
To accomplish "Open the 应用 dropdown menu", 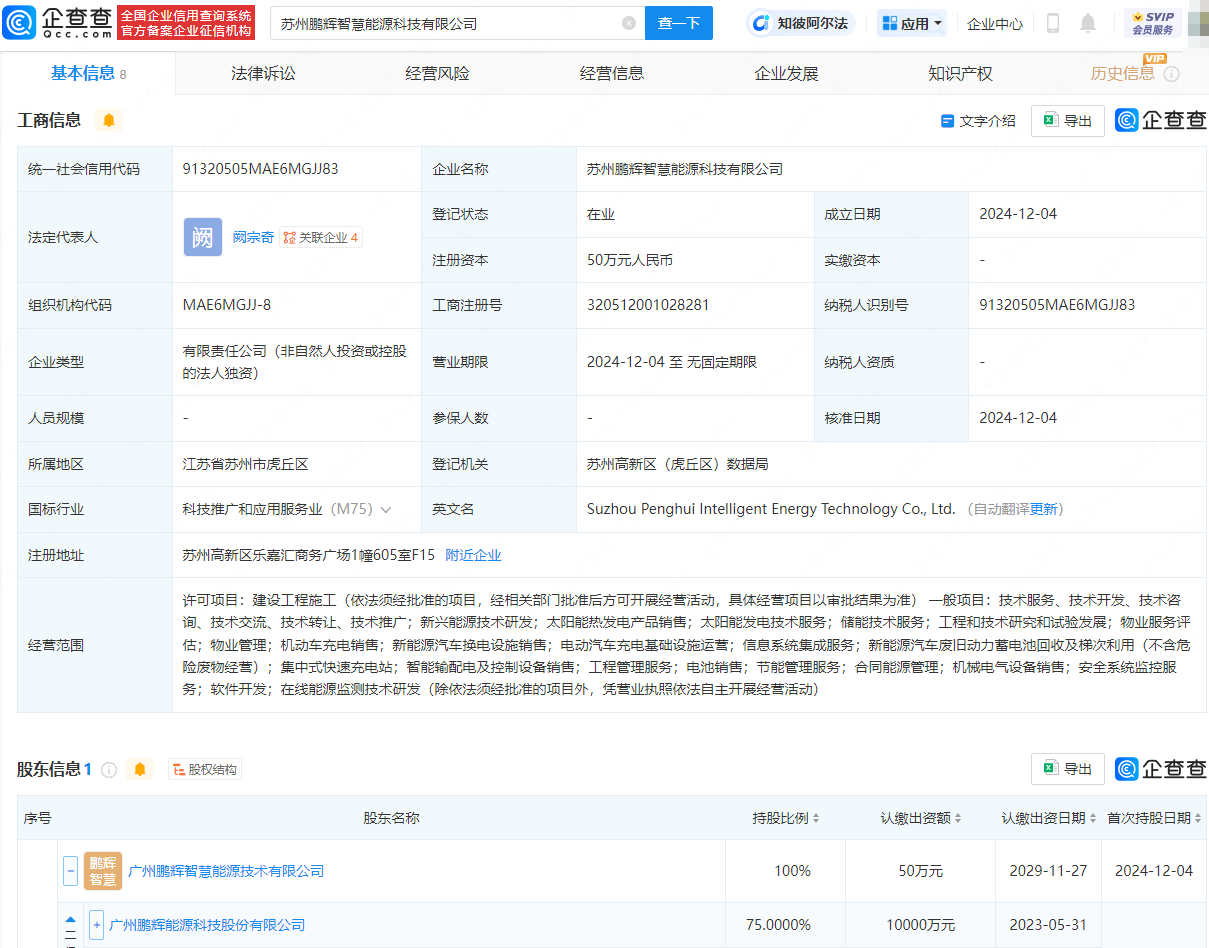I will (x=913, y=23).
